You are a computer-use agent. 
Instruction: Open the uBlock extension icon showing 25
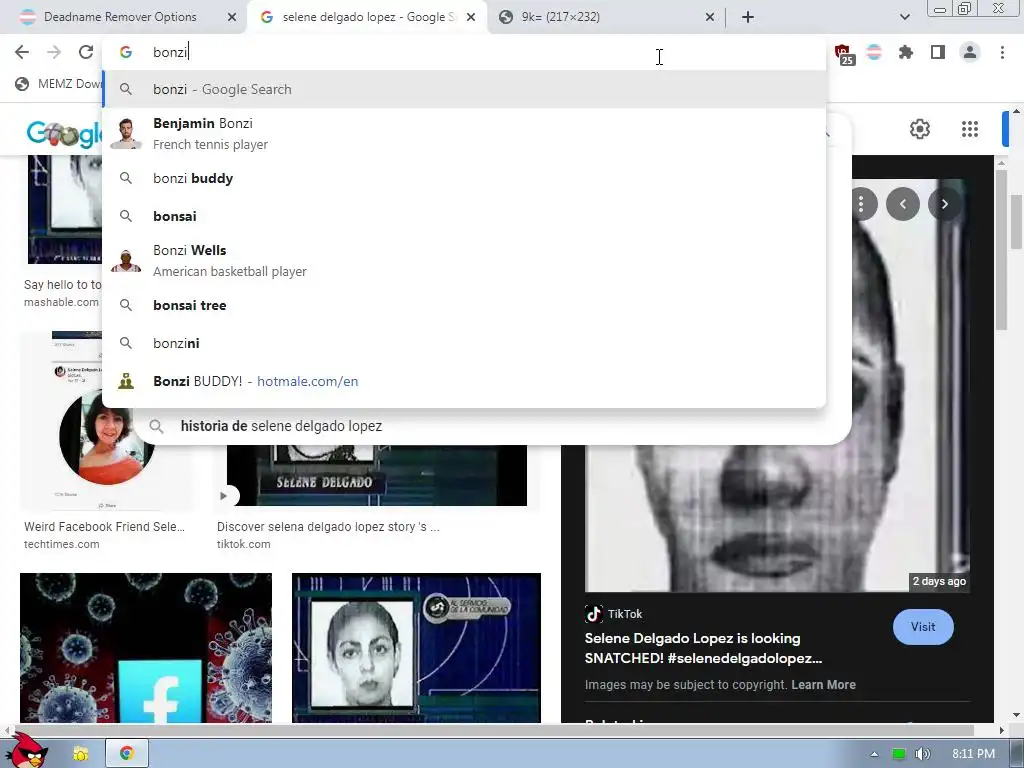click(843, 54)
